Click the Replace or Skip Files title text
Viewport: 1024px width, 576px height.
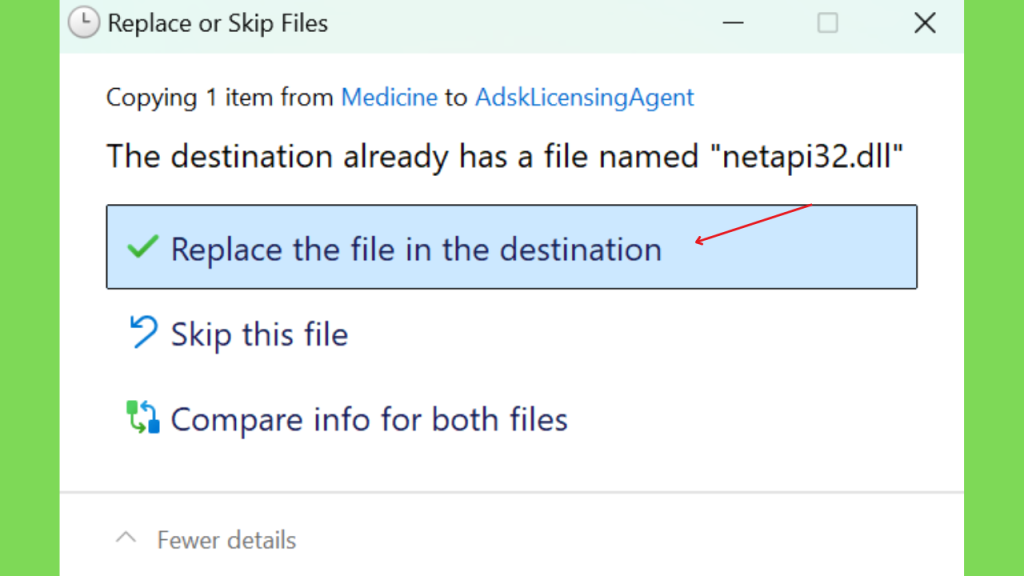pos(217,23)
